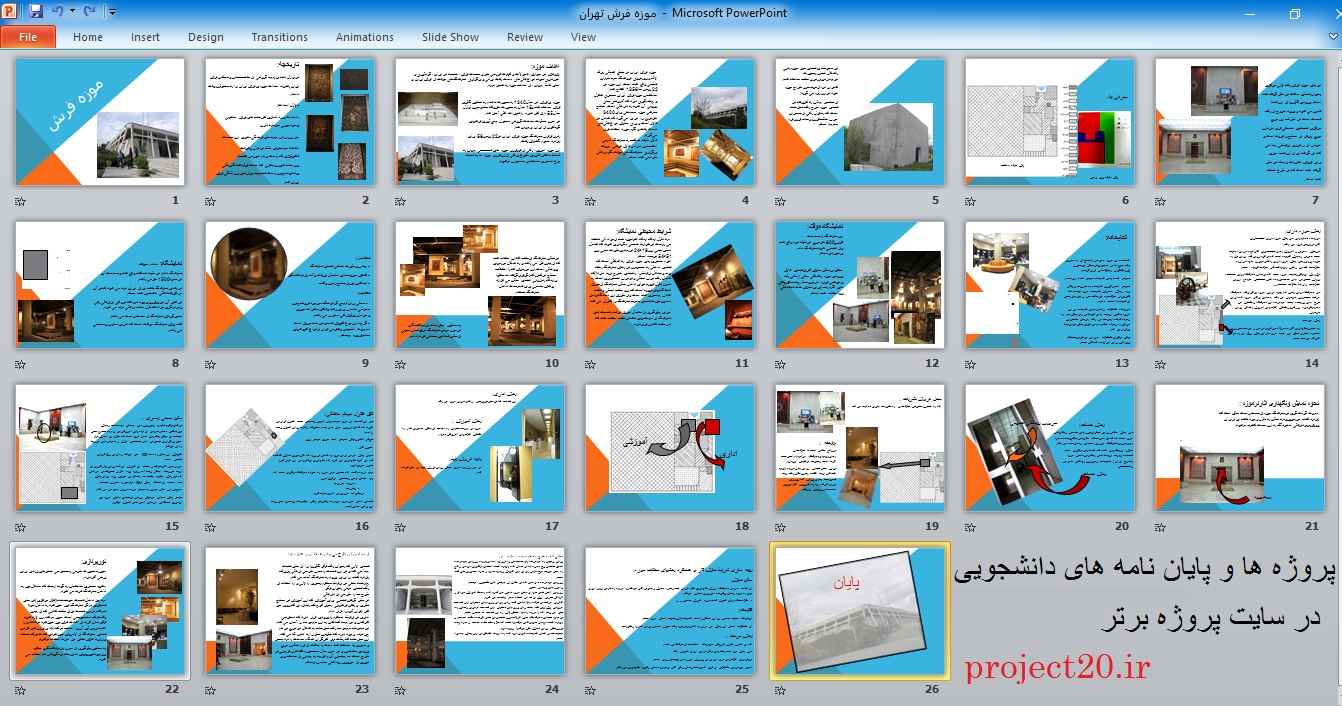
Task: Select slide 9 with the circular photo
Action: pyautogui.click(x=290, y=284)
